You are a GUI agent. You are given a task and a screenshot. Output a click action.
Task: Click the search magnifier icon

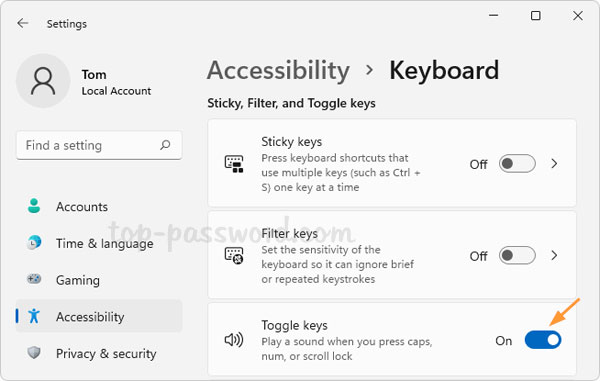(x=165, y=145)
